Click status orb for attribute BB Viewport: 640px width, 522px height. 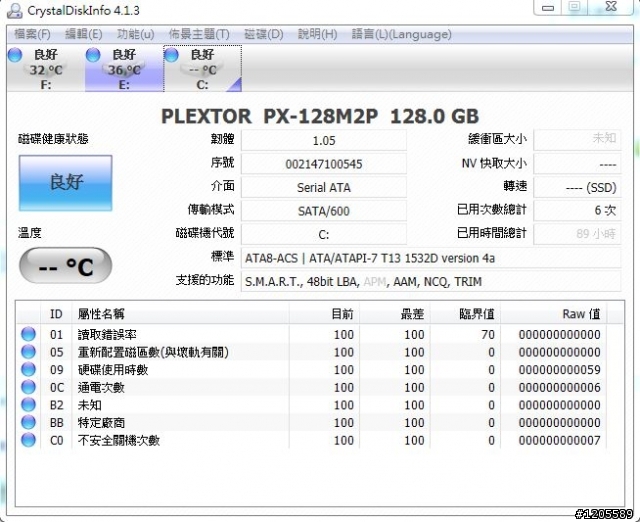click(x=28, y=422)
